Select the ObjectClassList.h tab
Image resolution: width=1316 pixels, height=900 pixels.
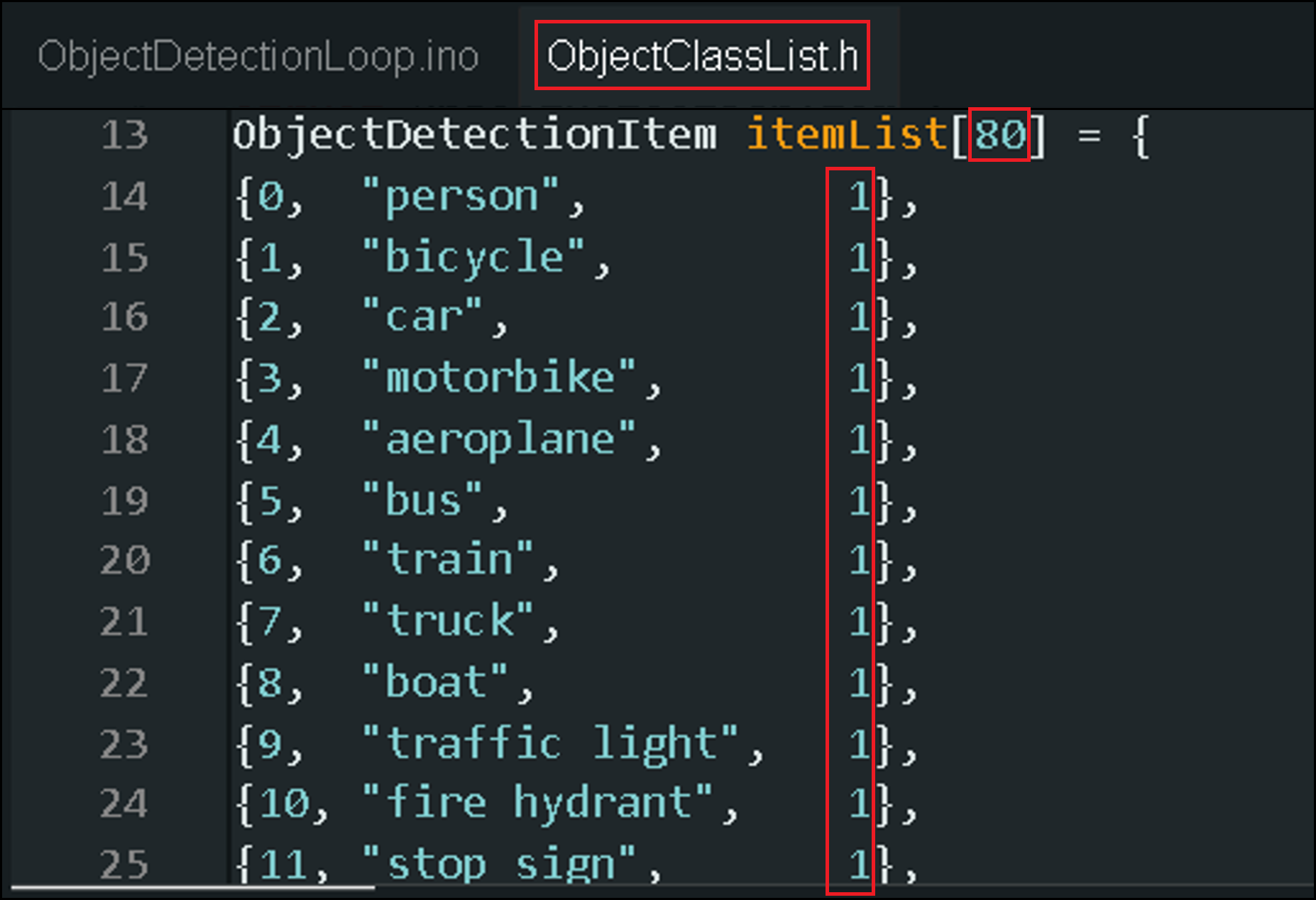702,57
